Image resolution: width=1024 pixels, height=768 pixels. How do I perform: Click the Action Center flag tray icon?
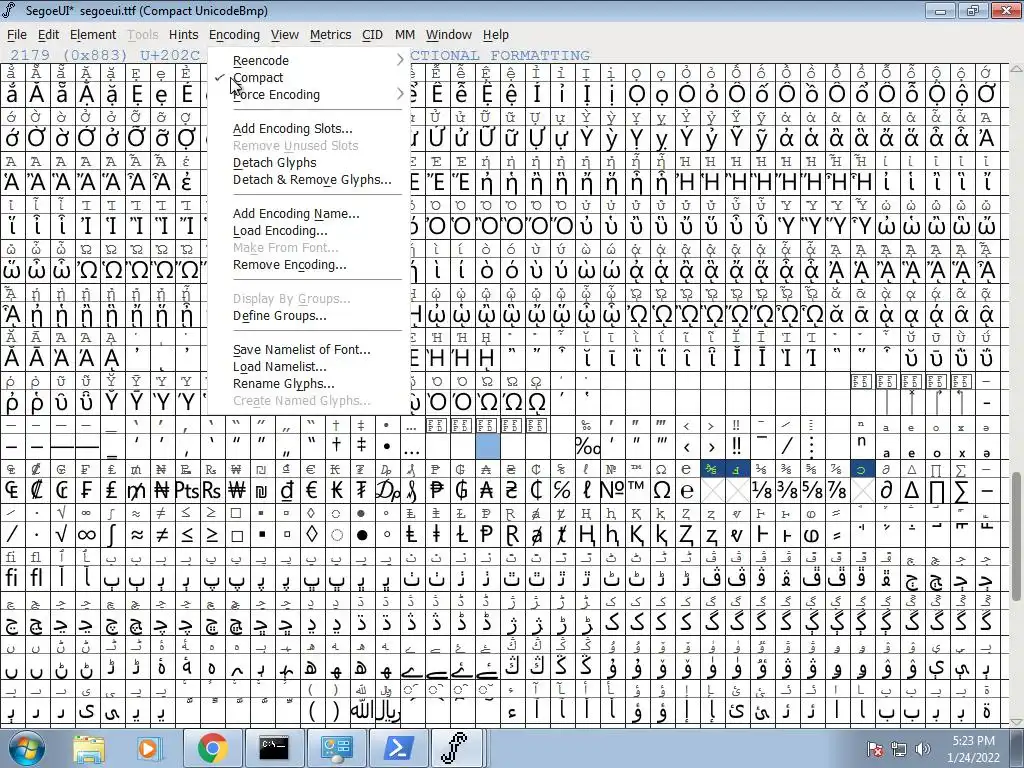point(875,749)
